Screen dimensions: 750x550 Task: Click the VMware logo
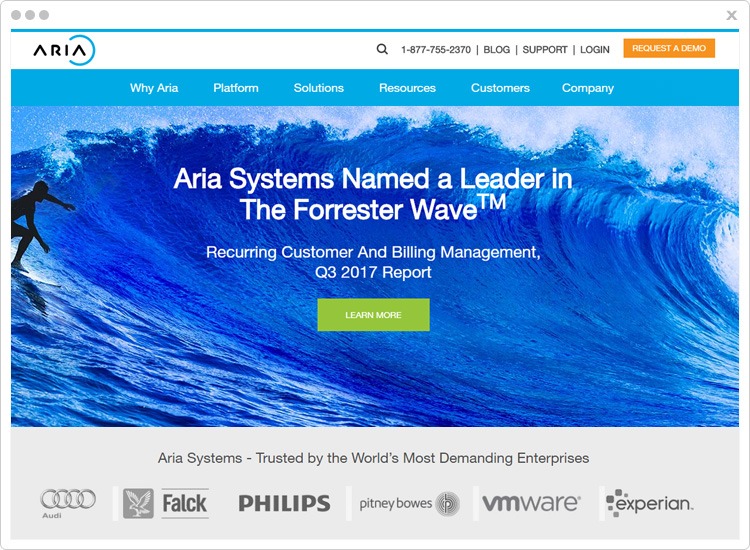(x=531, y=503)
